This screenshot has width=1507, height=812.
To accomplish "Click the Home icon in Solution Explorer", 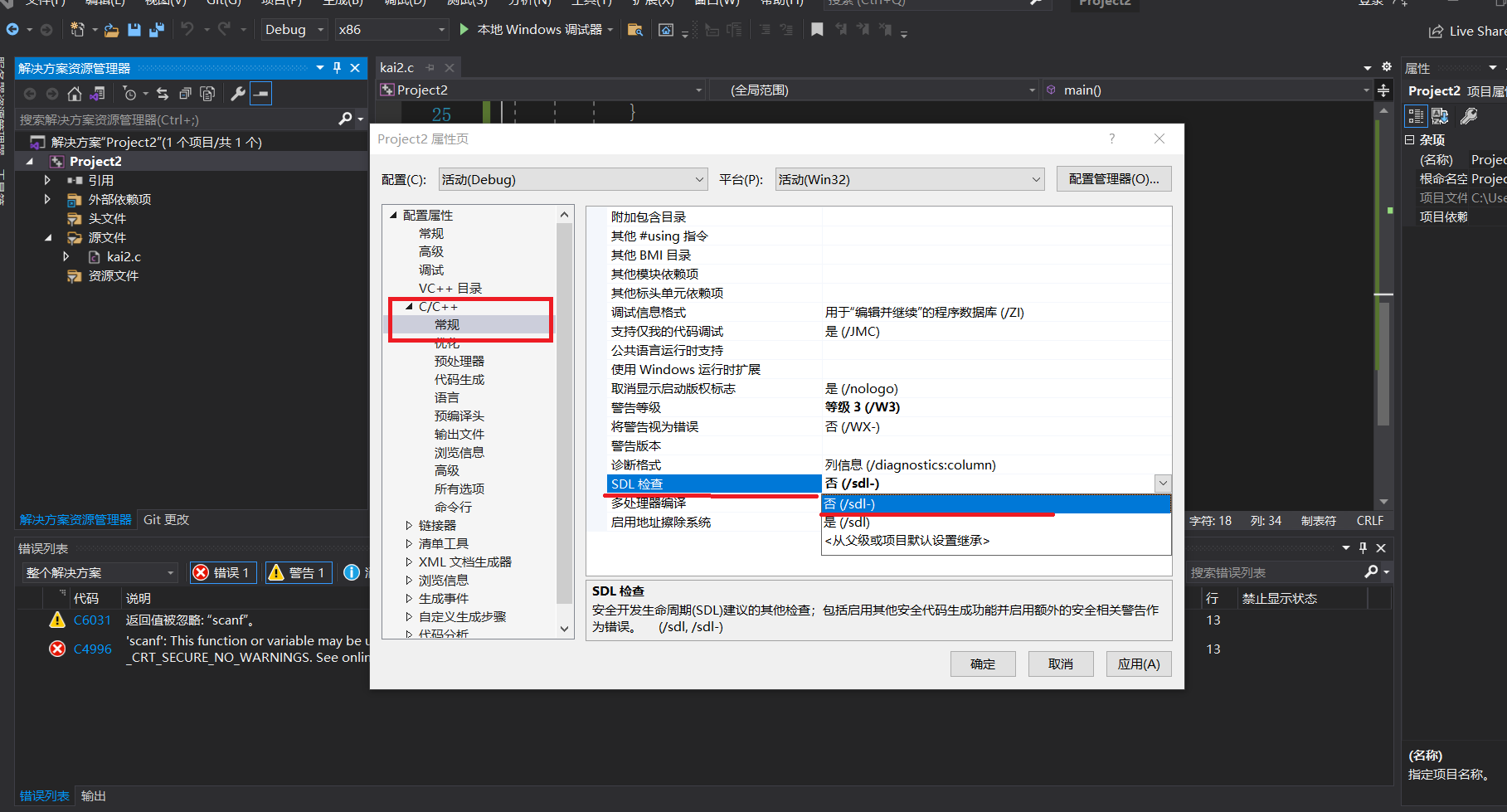I will click(74, 94).
